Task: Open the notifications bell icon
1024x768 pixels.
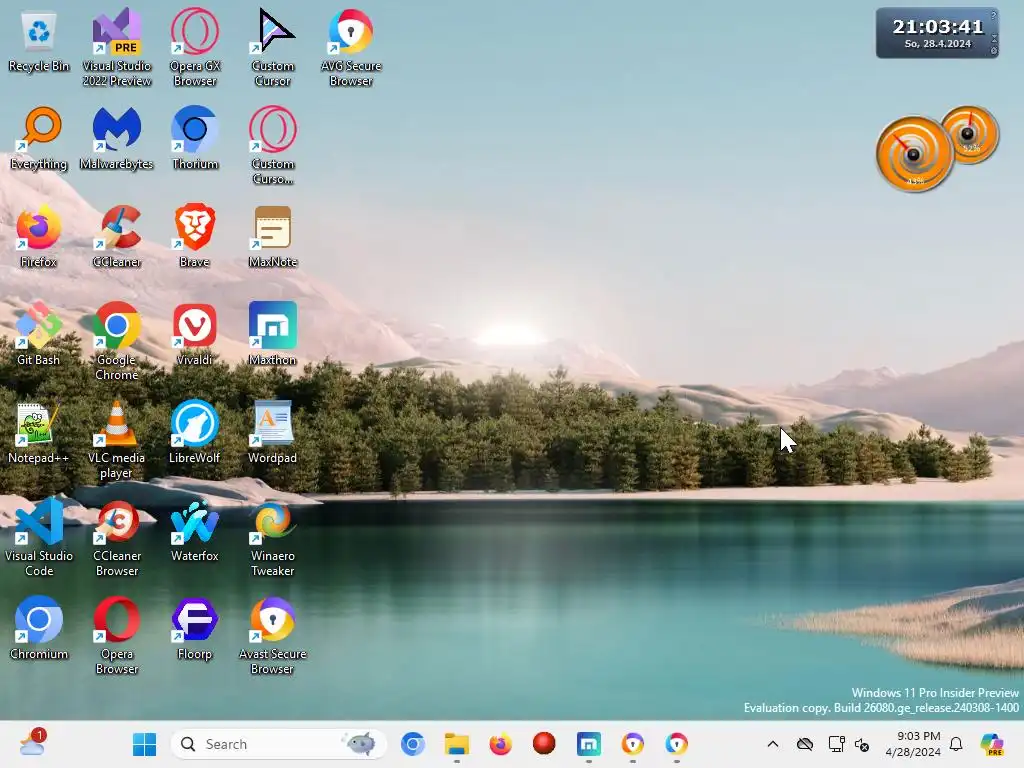Action: tap(956, 744)
